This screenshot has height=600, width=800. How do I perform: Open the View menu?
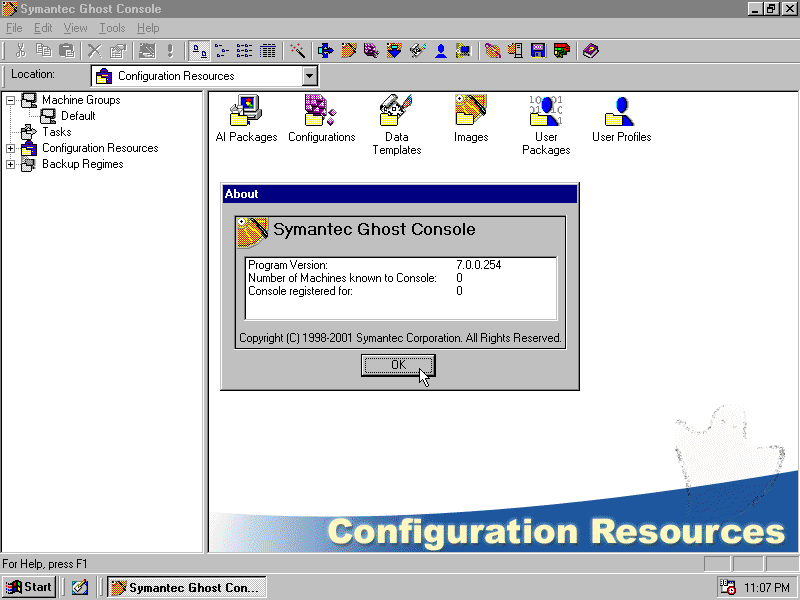tap(76, 28)
